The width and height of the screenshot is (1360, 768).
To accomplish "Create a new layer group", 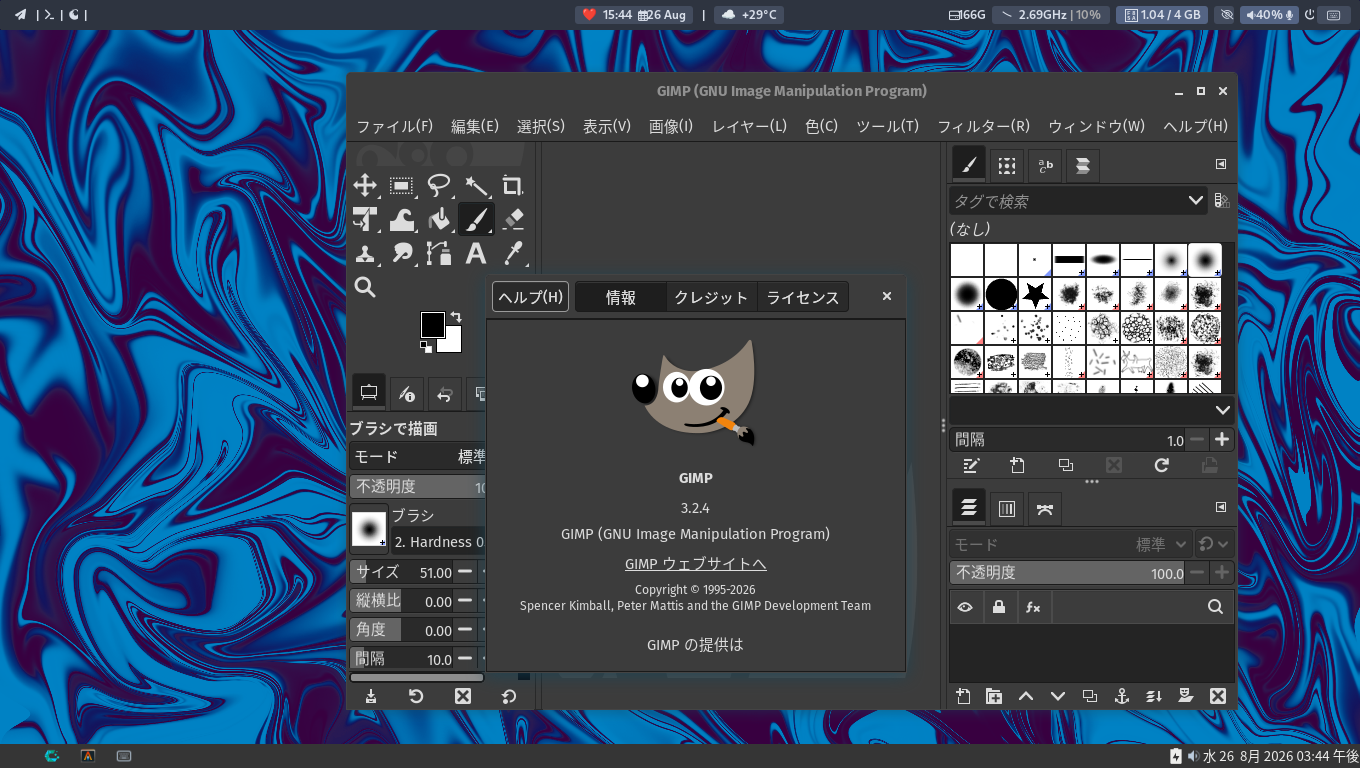I will click(994, 696).
